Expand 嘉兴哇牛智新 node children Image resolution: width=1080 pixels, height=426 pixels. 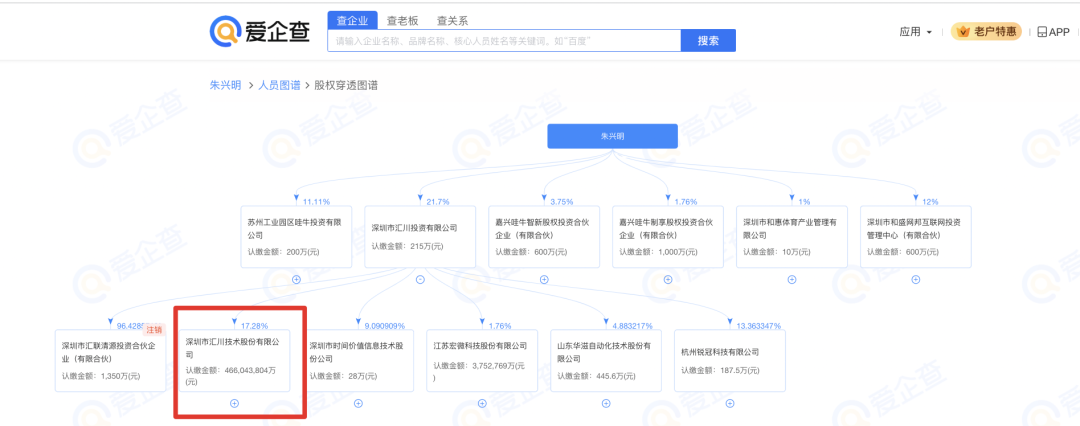pyautogui.click(x=544, y=279)
